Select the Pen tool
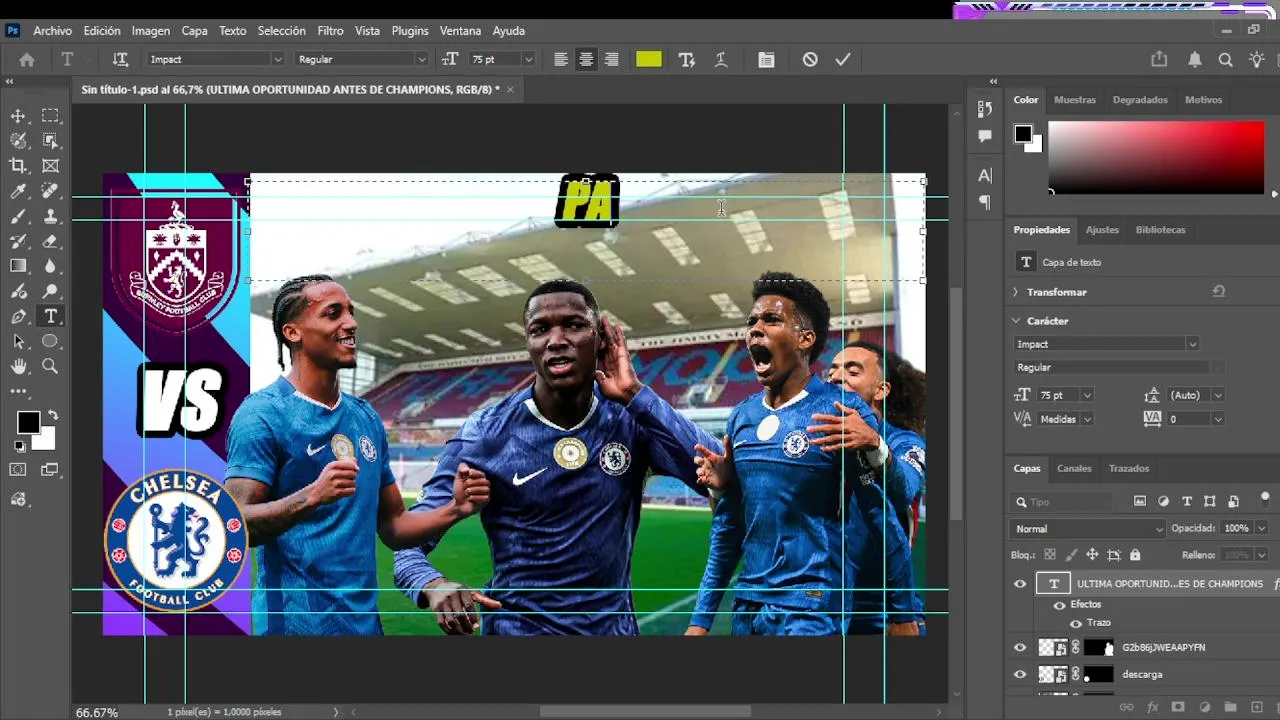Screen dimensions: 1280x720 18,316
